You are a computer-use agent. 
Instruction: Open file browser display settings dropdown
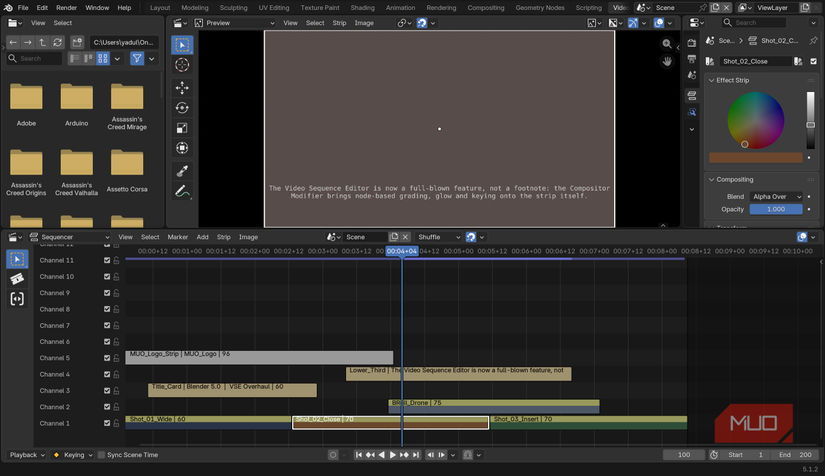click(x=117, y=58)
